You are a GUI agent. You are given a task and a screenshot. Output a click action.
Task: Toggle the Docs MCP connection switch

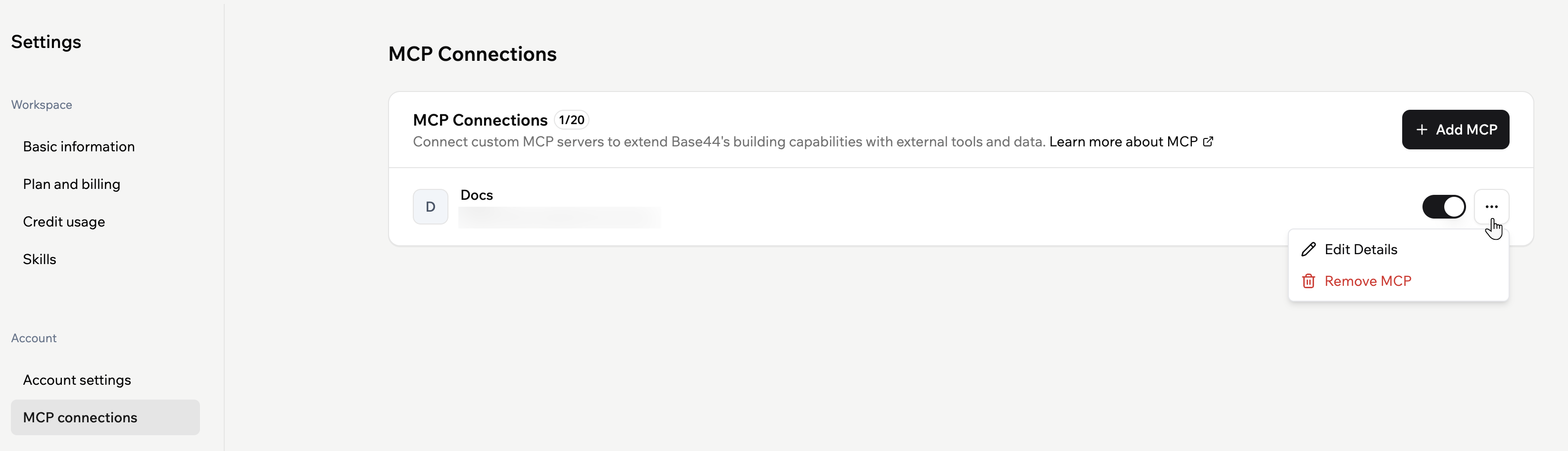1444,207
